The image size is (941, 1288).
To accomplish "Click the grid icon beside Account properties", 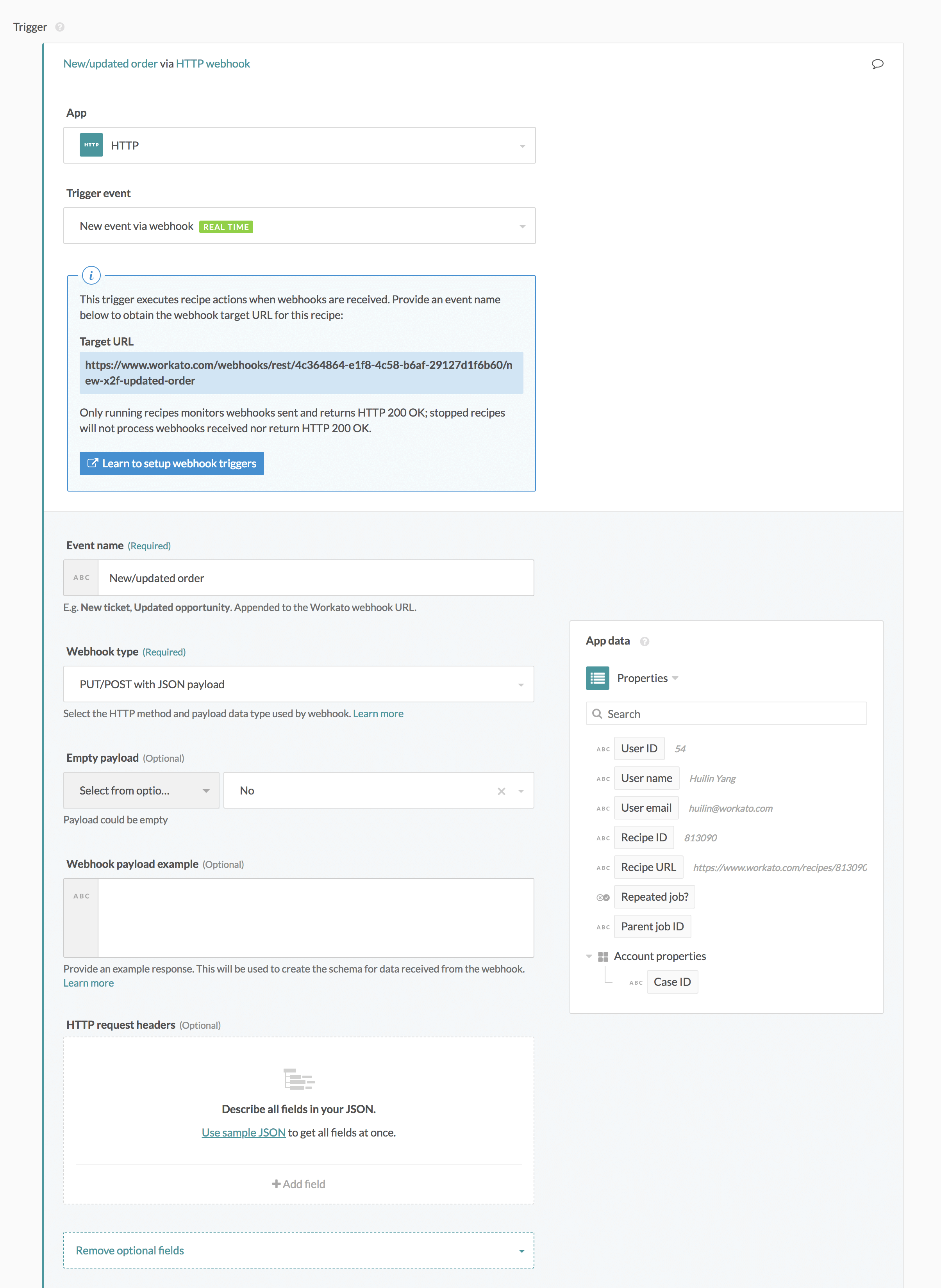I will pyautogui.click(x=604, y=956).
